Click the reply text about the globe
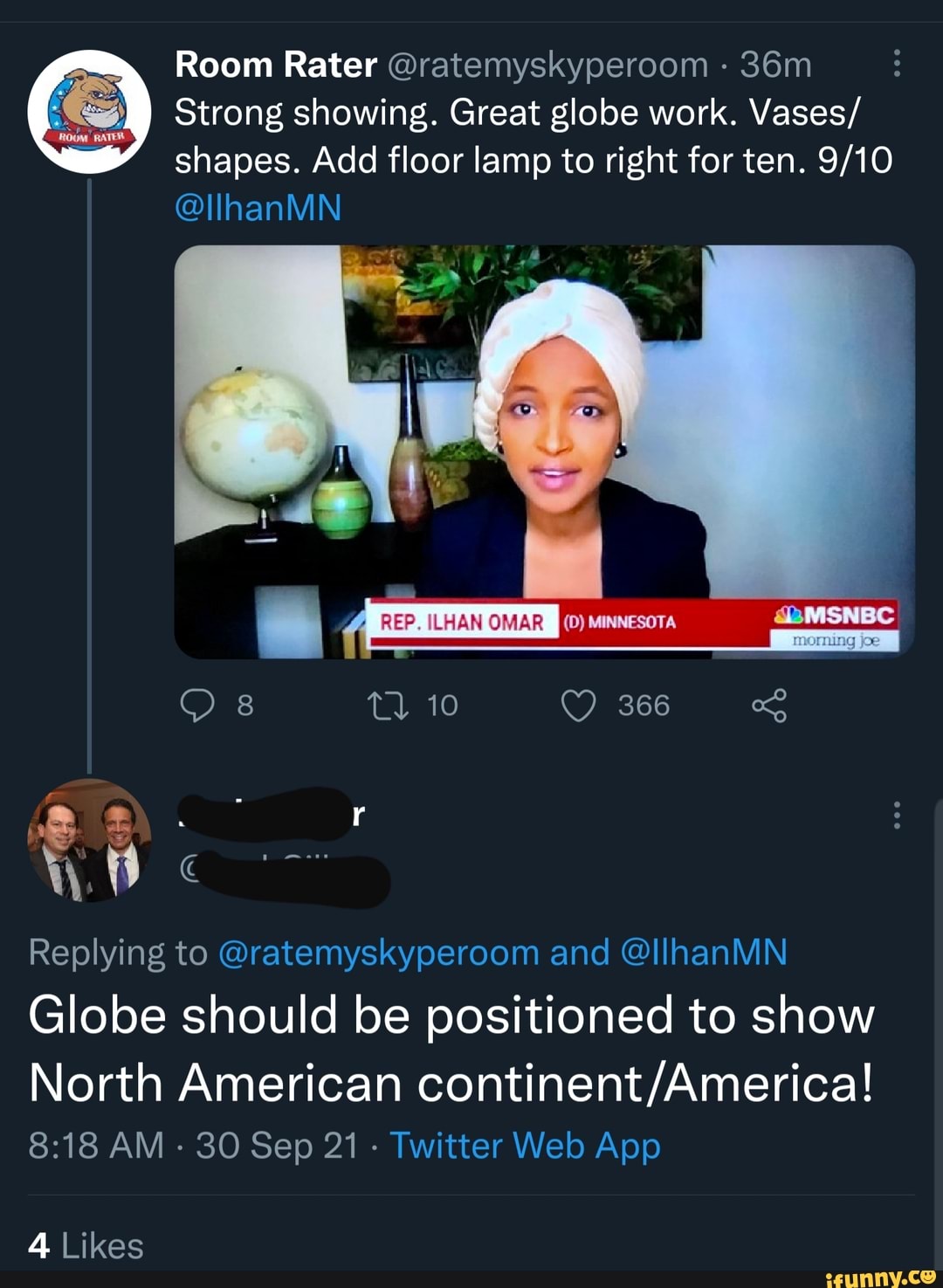Viewport: 943px width, 1288px height. [451, 1049]
